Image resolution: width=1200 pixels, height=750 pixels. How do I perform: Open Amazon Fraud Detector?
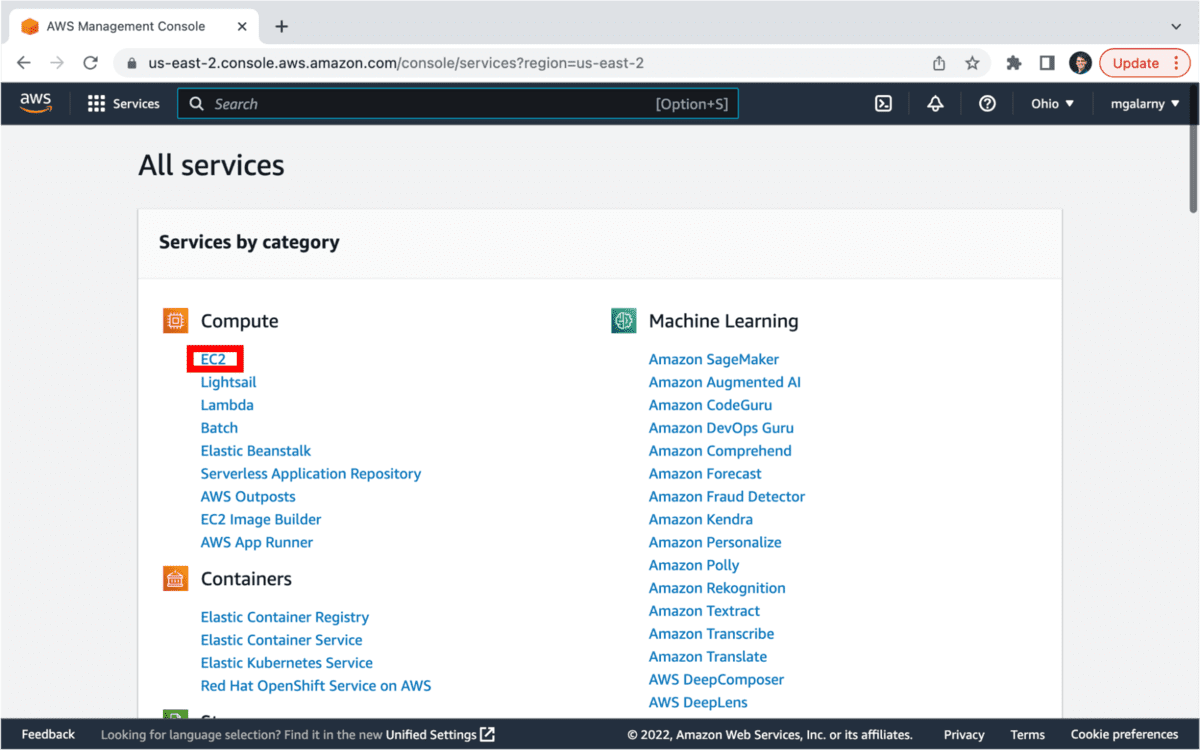click(x=727, y=497)
